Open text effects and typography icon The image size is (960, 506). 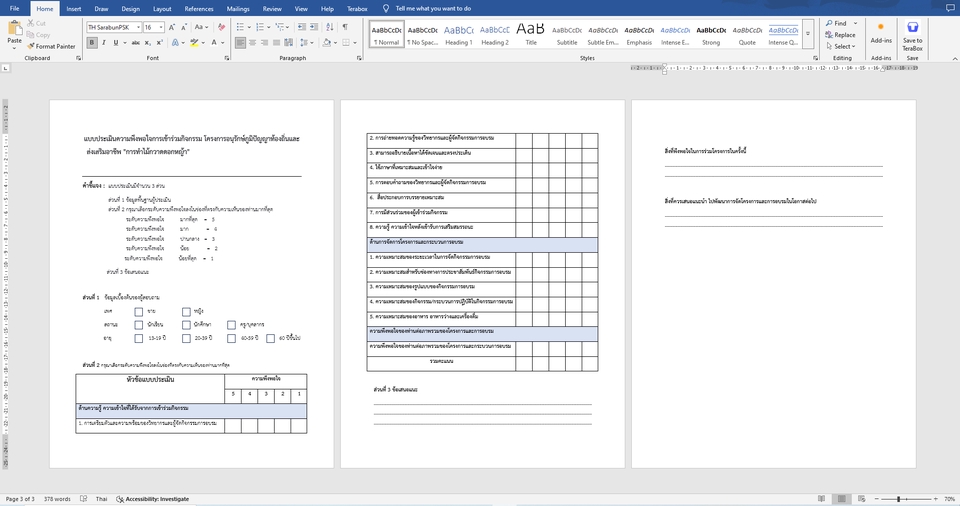point(175,42)
